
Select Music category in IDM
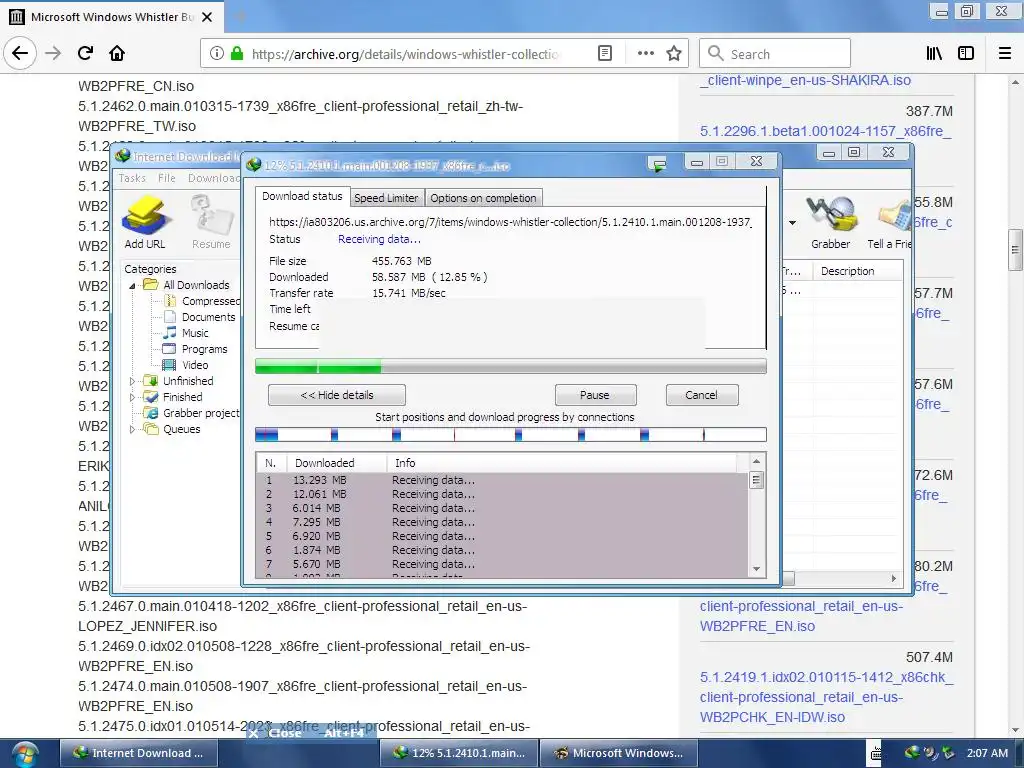point(186,333)
